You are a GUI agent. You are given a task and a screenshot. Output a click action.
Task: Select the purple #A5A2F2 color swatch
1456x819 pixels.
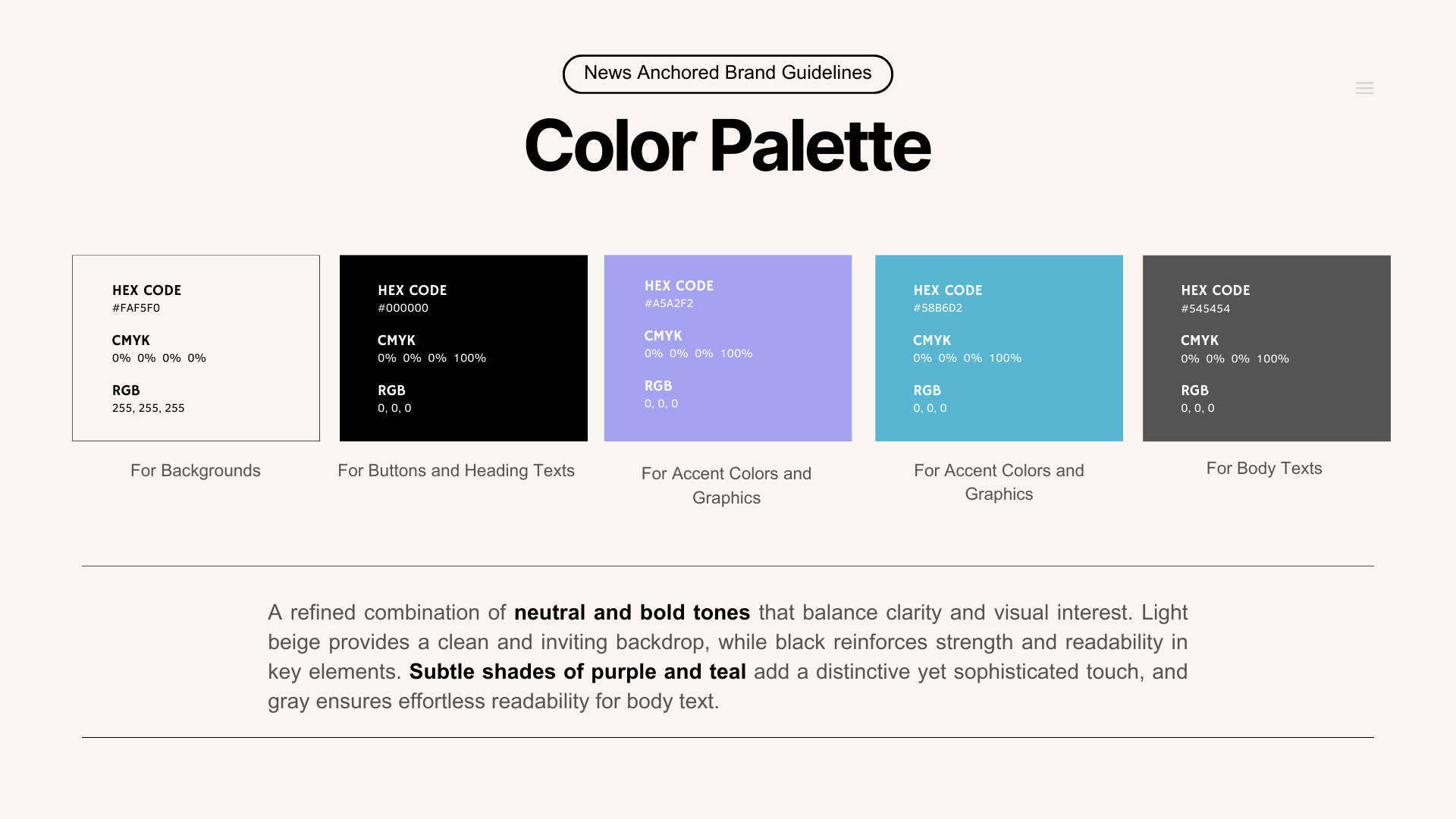tap(728, 348)
